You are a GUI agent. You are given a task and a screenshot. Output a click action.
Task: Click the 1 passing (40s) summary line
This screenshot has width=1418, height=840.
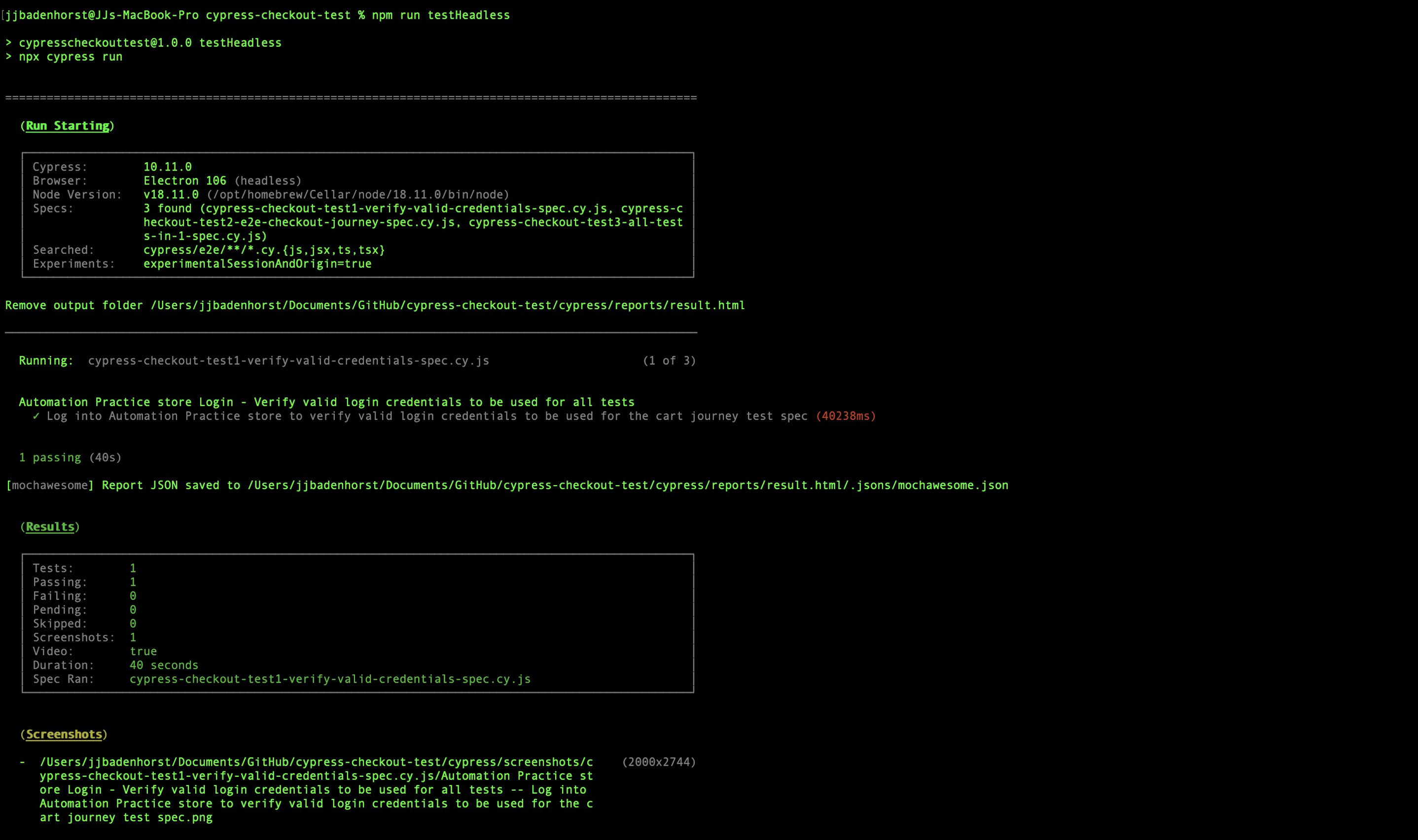tap(70, 457)
